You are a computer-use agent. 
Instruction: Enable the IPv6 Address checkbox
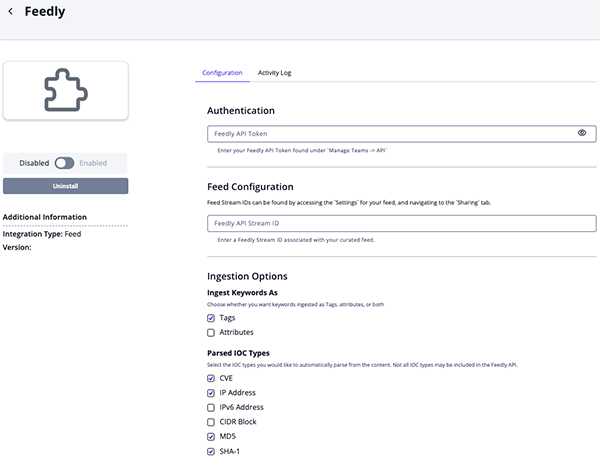point(211,407)
